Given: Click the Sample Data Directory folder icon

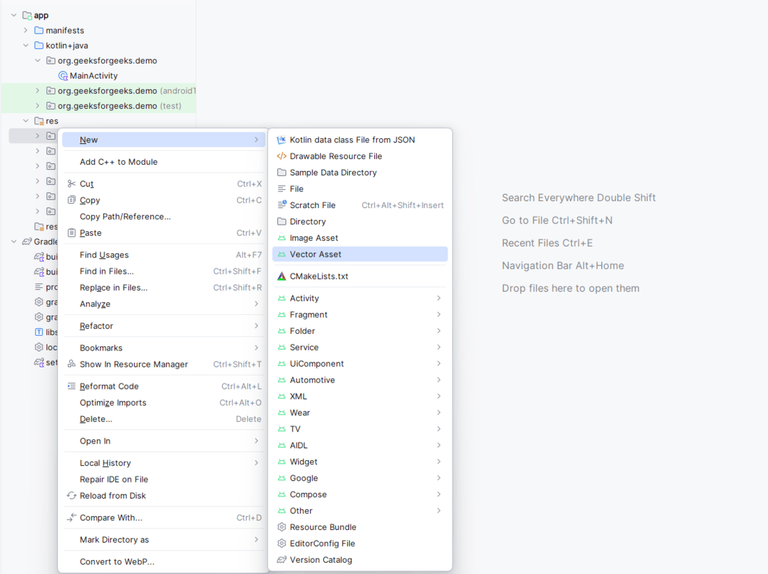Looking at the screenshot, I should click(281, 172).
